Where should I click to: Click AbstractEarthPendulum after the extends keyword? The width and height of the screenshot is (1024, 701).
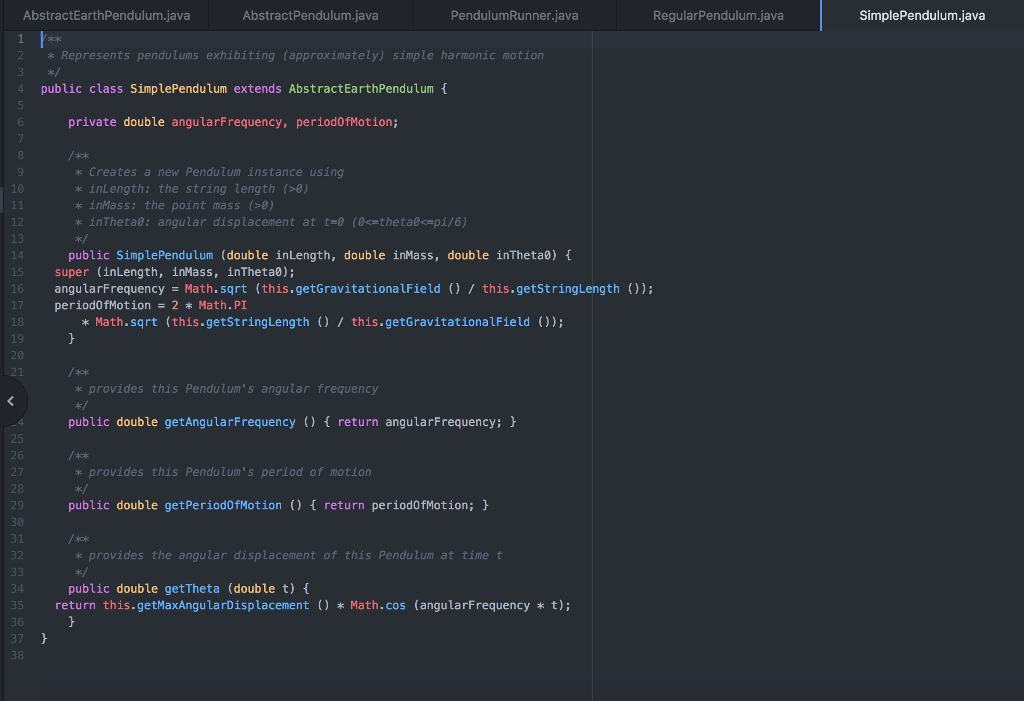point(361,89)
